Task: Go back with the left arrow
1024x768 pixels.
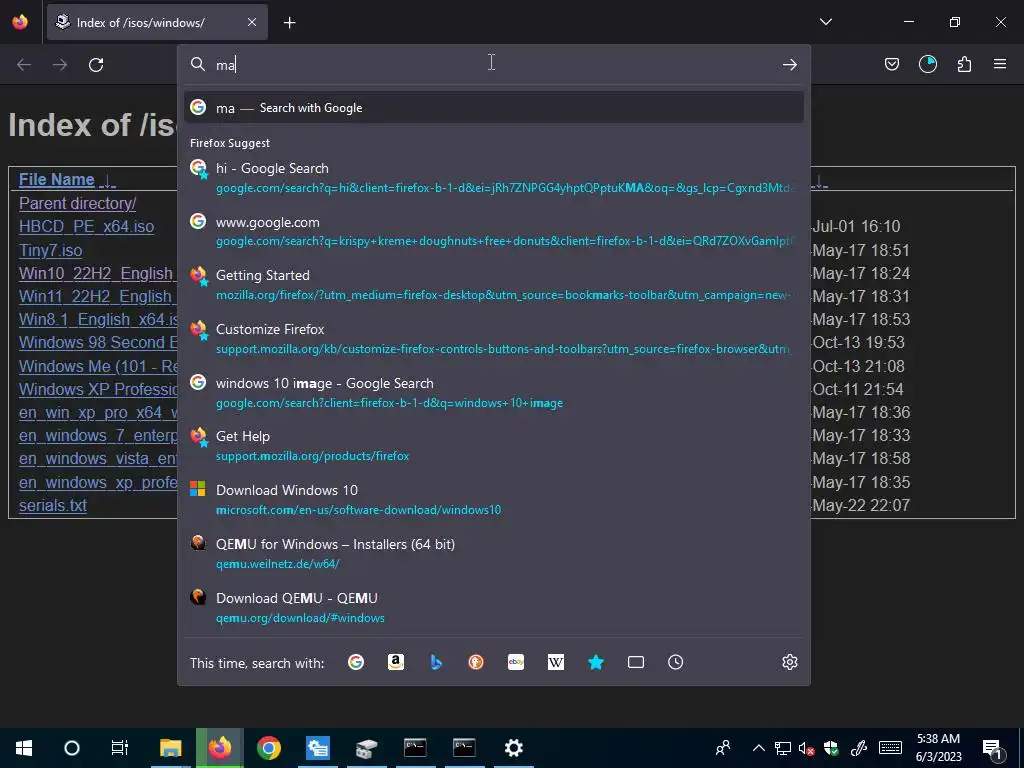Action: tap(24, 65)
